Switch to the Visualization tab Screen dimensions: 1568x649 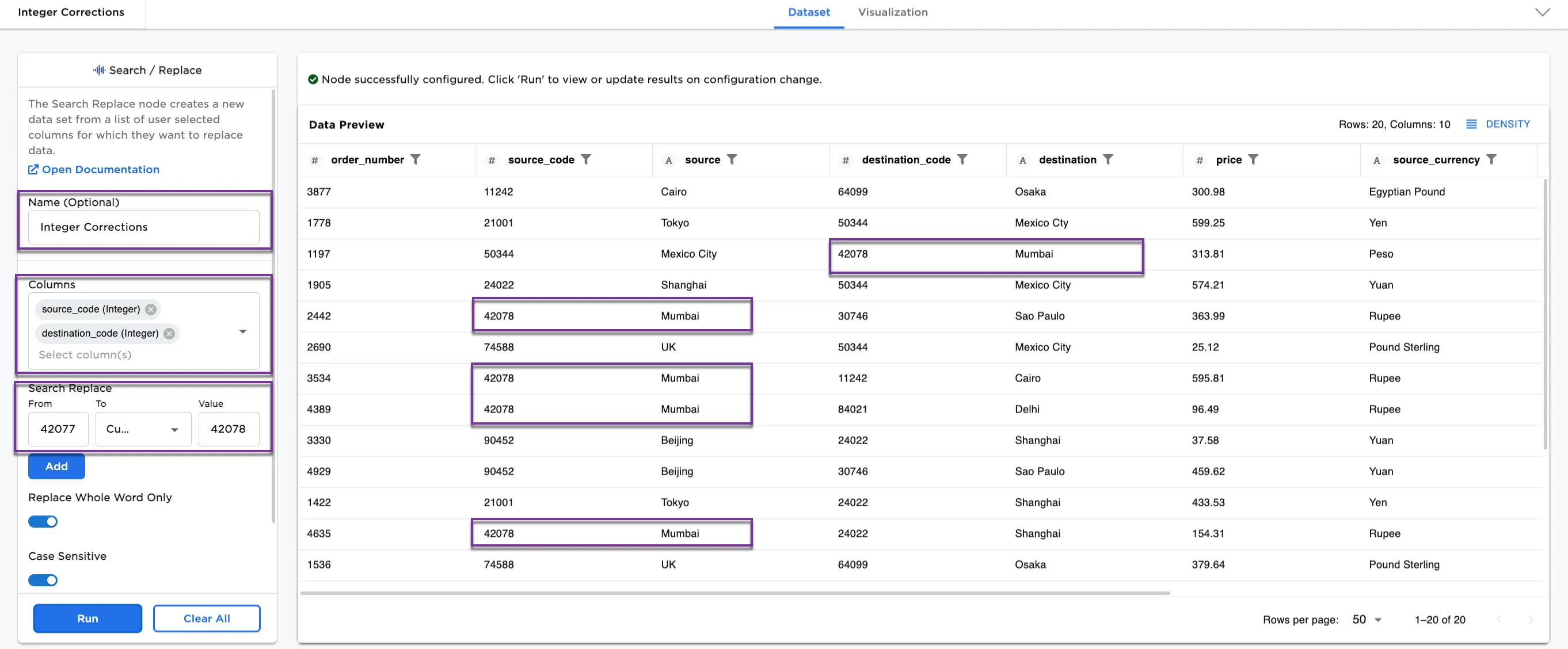click(x=892, y=12)
